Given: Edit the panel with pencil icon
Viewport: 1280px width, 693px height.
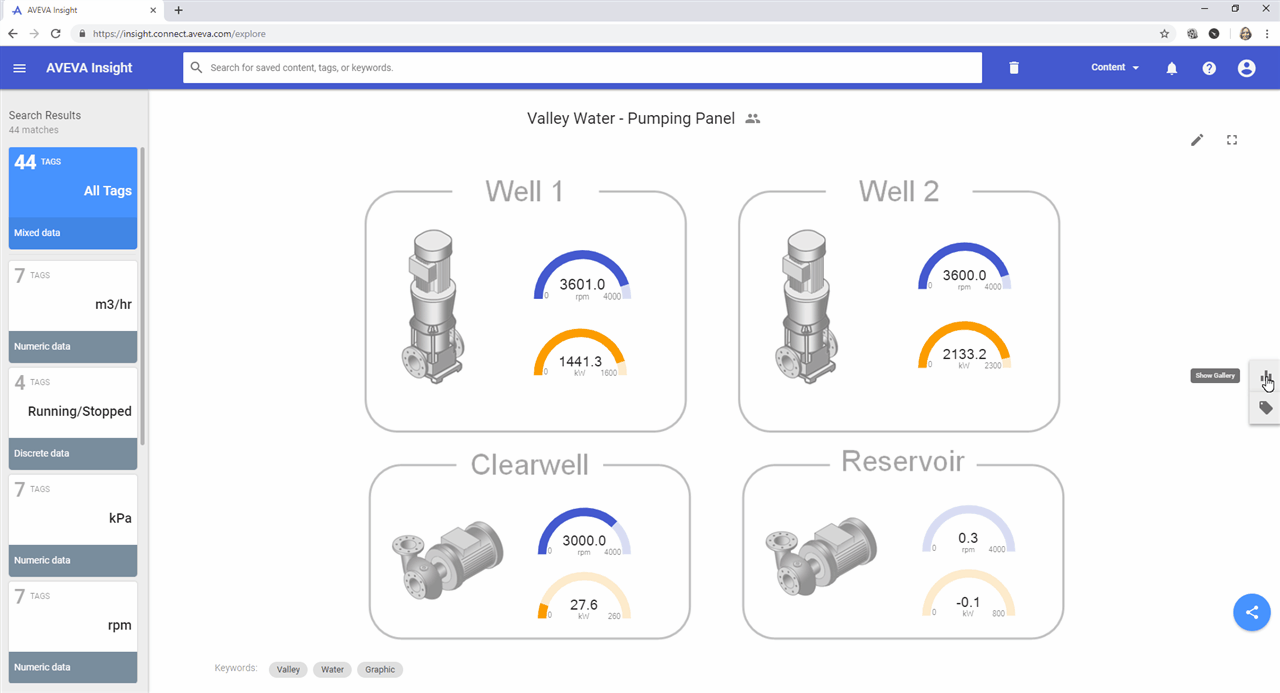Looking at the screenshot, I should pos(1197,140).
